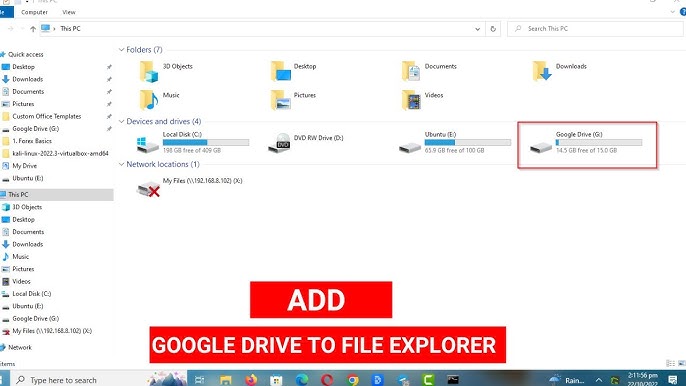Select Quick access in navigation pane
This screenshot has height=386, width=686.
25,54
